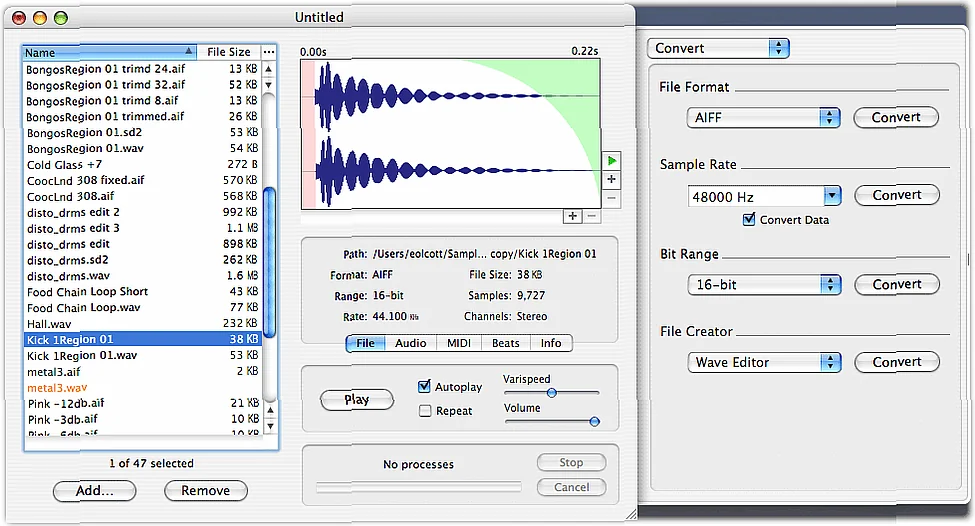The image size is (975, 526).
Task: Open the File Format AIFF dropdown
Action: point(764,117)
